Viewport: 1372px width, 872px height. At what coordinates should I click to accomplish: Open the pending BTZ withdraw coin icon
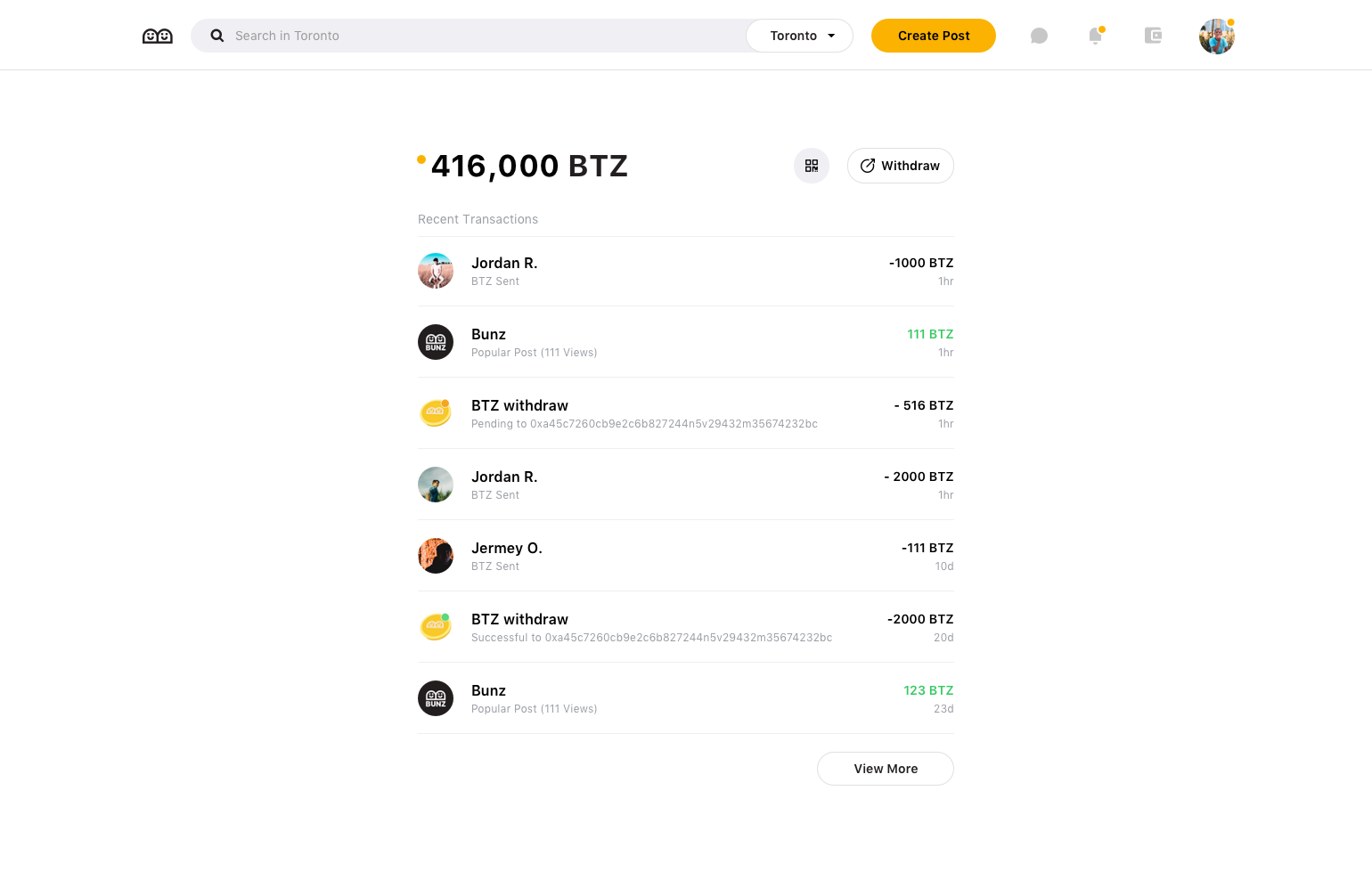pos(436,413)
